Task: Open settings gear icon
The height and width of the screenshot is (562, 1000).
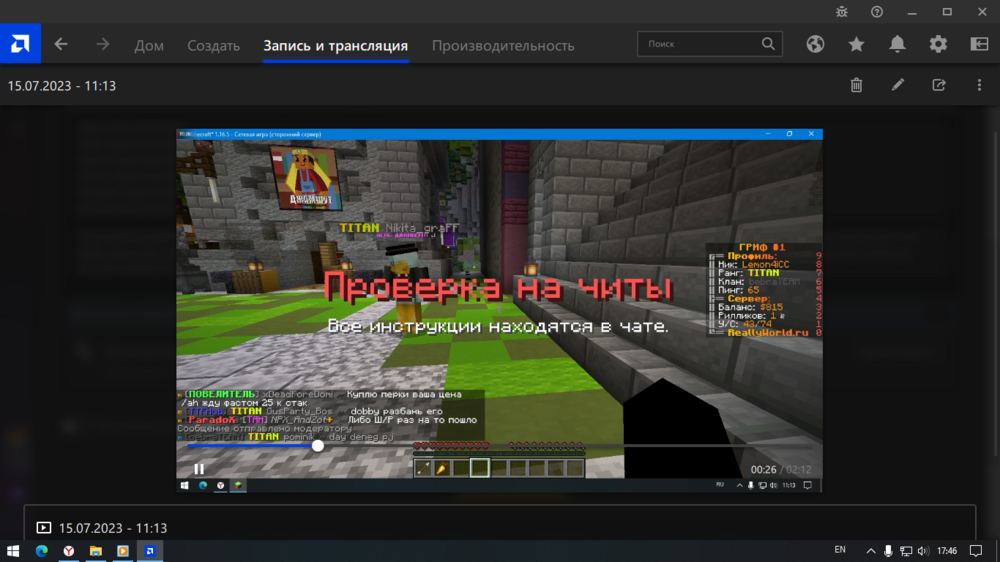Action: [x=938, y=44]
